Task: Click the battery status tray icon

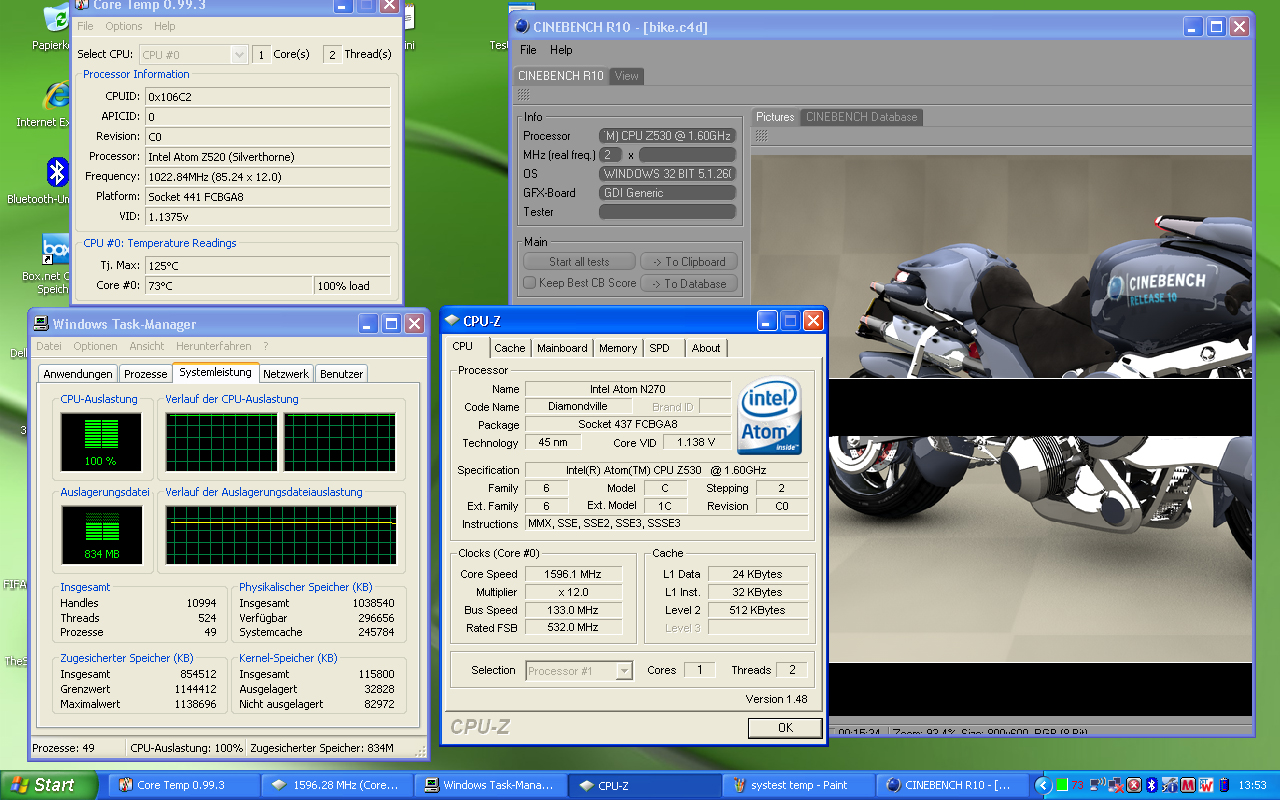Action: (1225, 785)
